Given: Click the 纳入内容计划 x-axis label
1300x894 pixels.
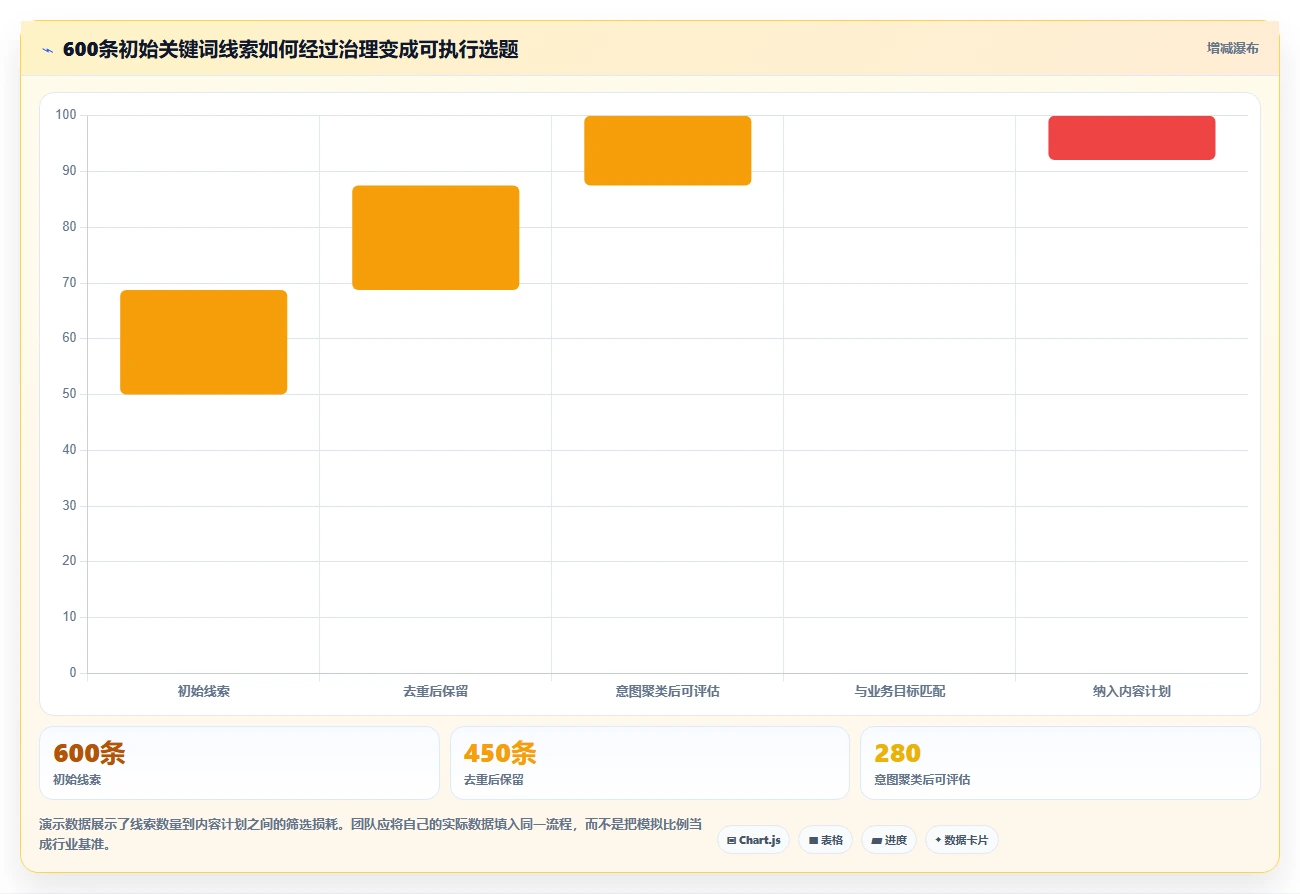Looking at the screenshot, I should click(1132, 691).
